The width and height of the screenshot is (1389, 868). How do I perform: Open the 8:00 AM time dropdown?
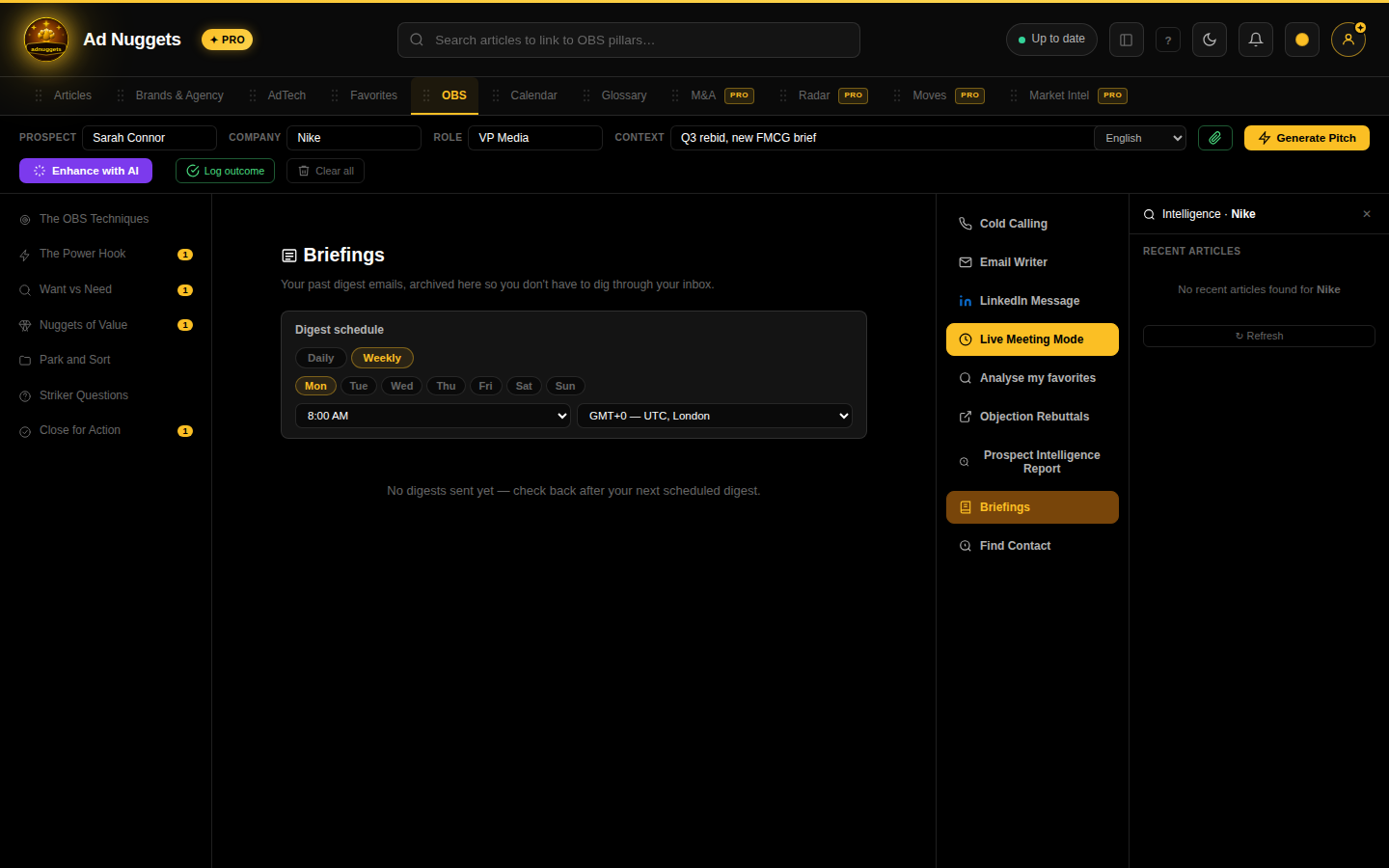[x=433, y=416]
